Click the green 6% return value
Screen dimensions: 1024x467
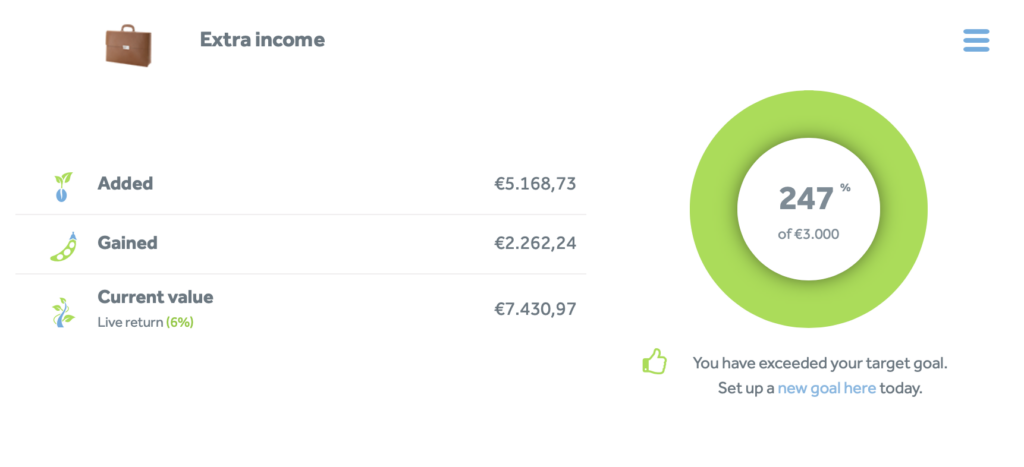pyautogui.click(x=180, y=322)
